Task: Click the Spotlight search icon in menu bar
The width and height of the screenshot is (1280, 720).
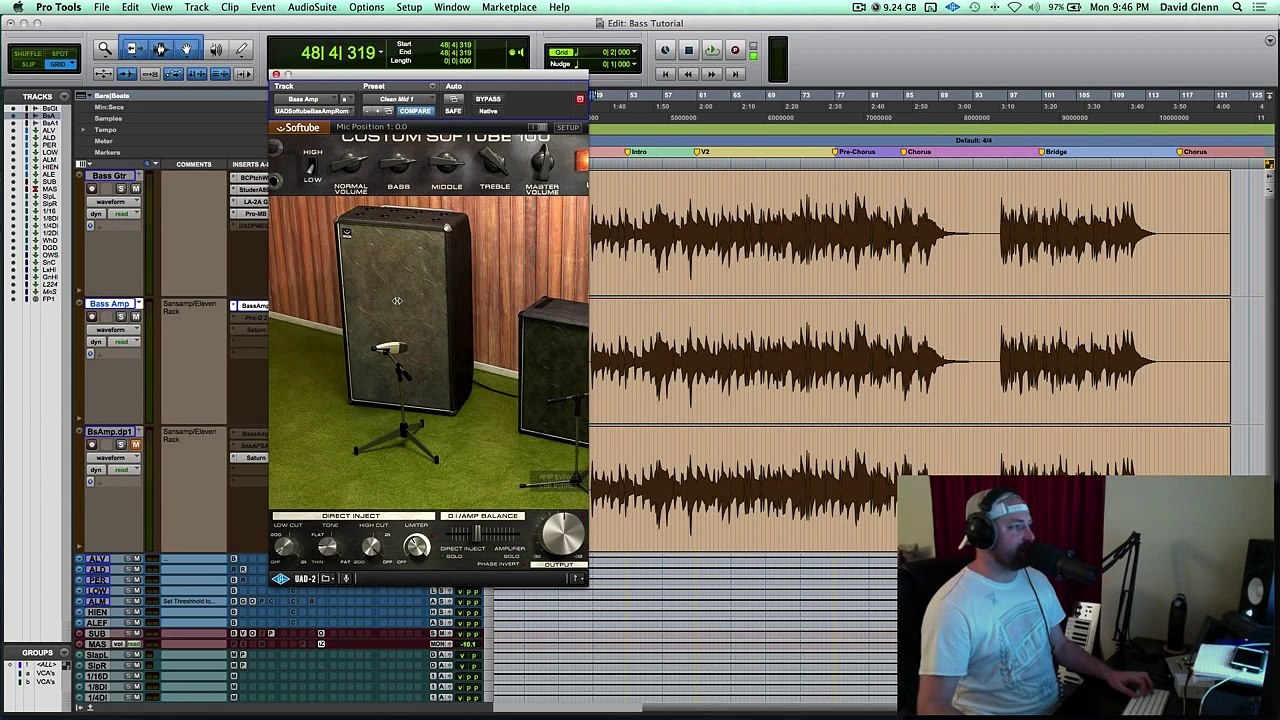Action: [1237, 7]
